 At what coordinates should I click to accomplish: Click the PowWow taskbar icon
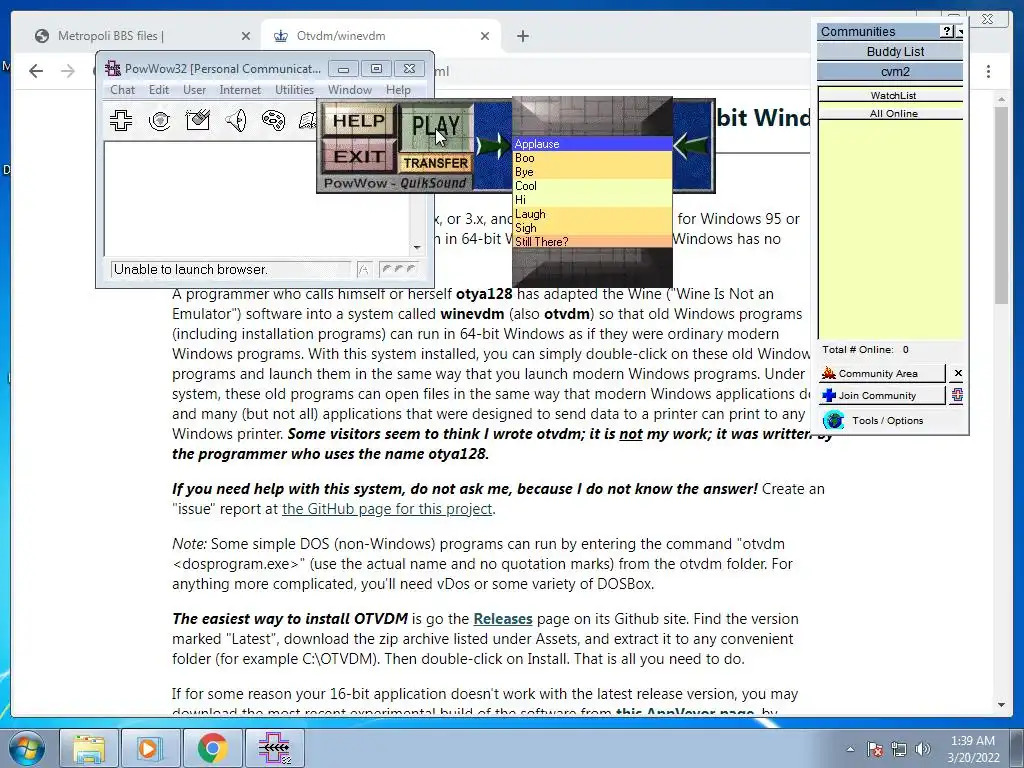[274, 748]
